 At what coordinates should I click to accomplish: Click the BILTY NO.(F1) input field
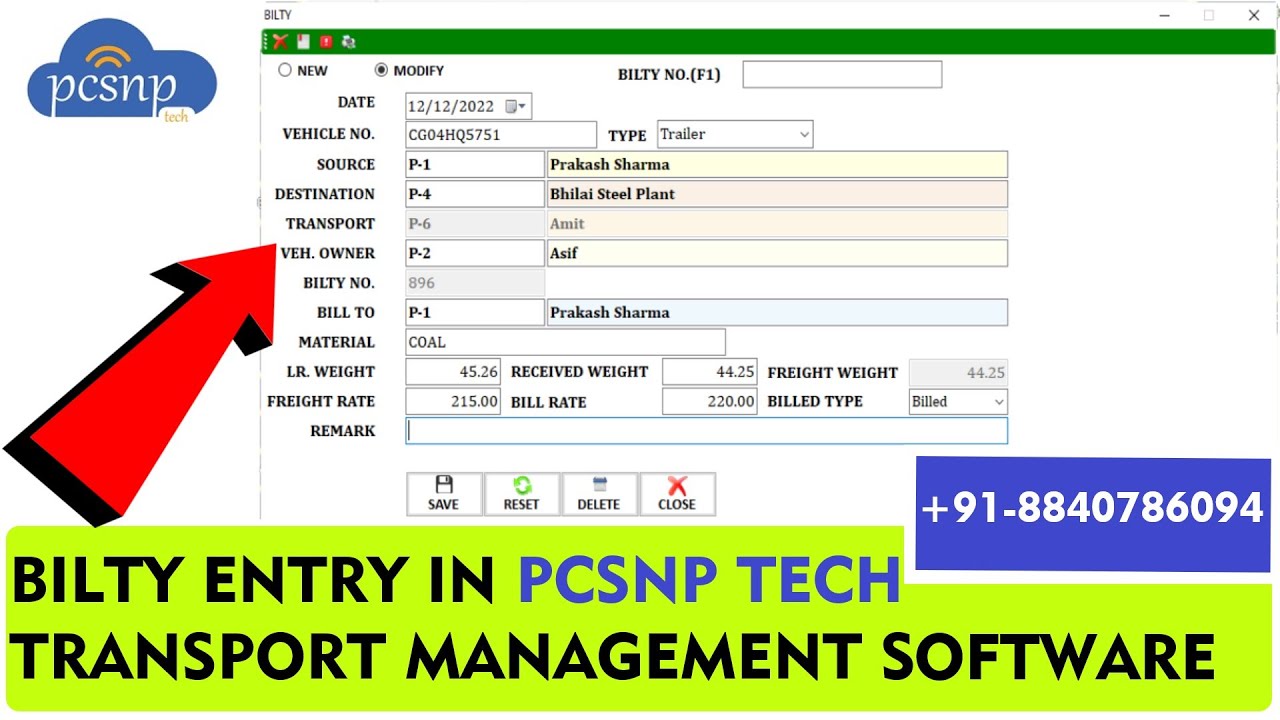click(842, 75)
